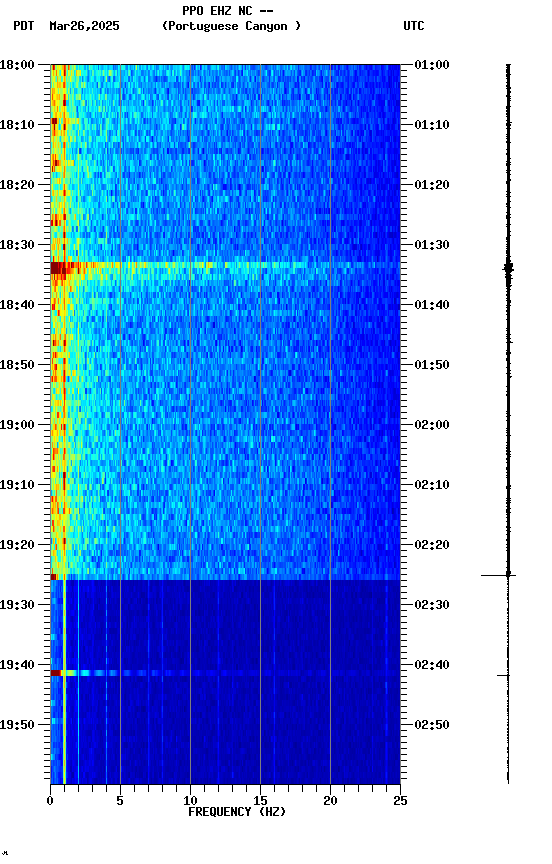Click the '01:20' UTC time label
Screen dimensions: 552x864
432,185
